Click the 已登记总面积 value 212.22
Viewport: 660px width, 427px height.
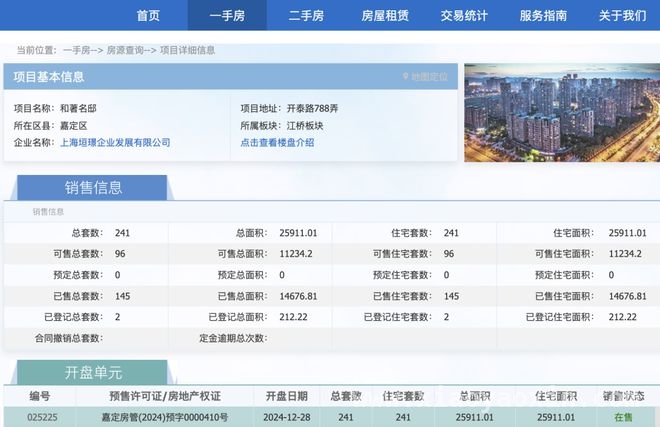coord(293,317)
